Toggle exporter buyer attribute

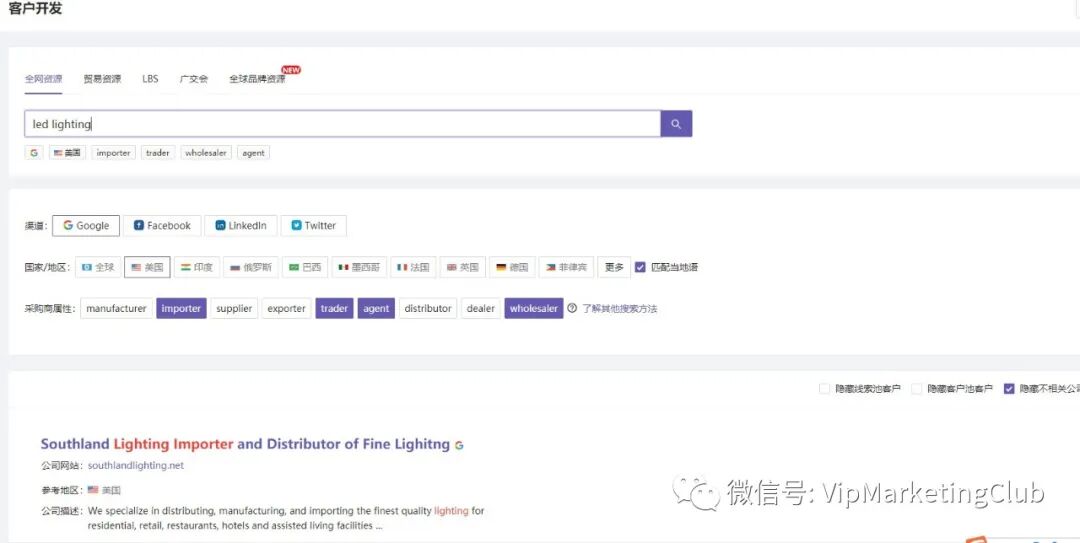coord(287,309)
